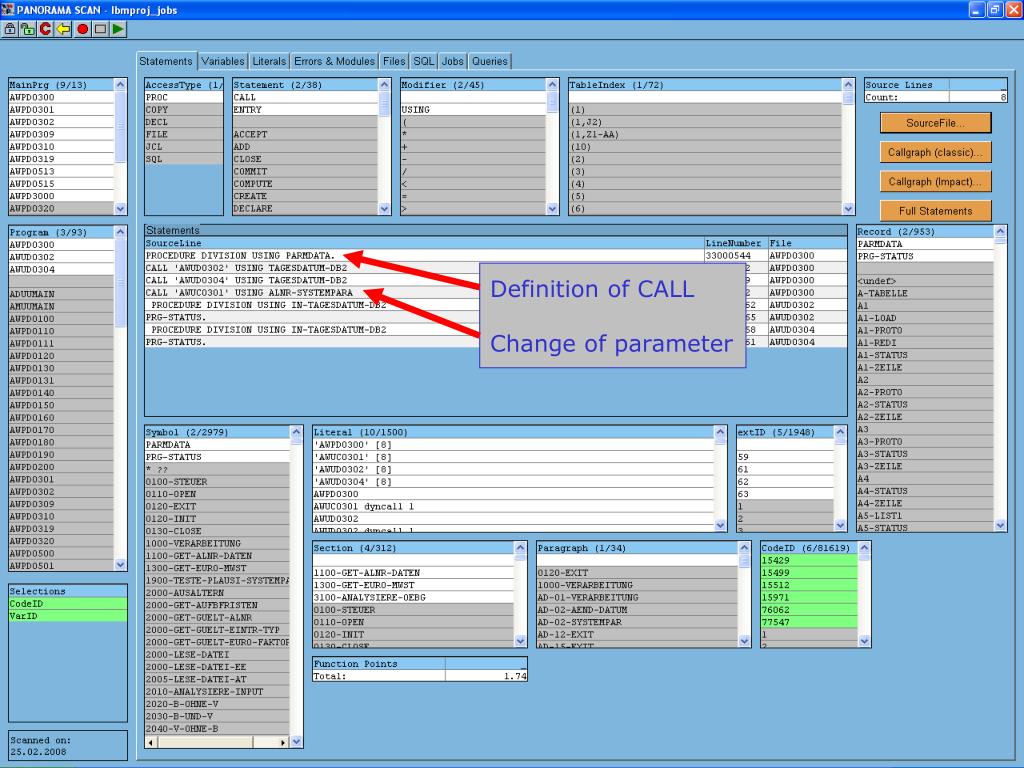Image resolution: width=1024 pixels, height=768 pixels.
Task: Select CodeID 77547
Action: [808, 622]
